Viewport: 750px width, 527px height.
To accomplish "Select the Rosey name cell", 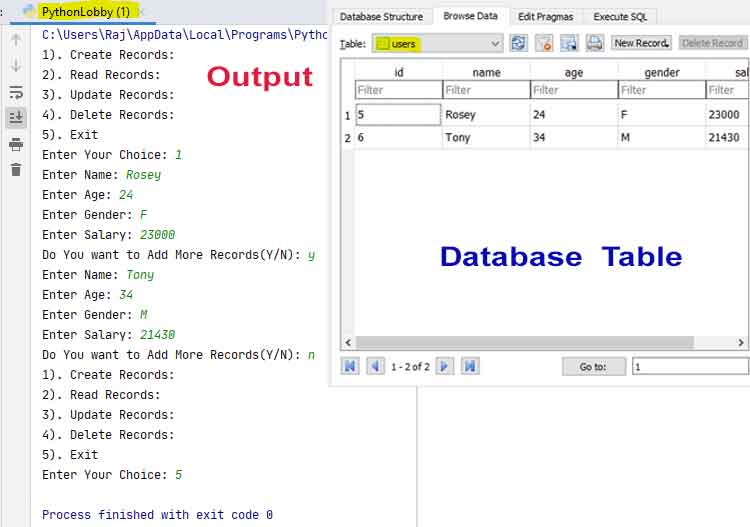I will [x=486, y=115].
